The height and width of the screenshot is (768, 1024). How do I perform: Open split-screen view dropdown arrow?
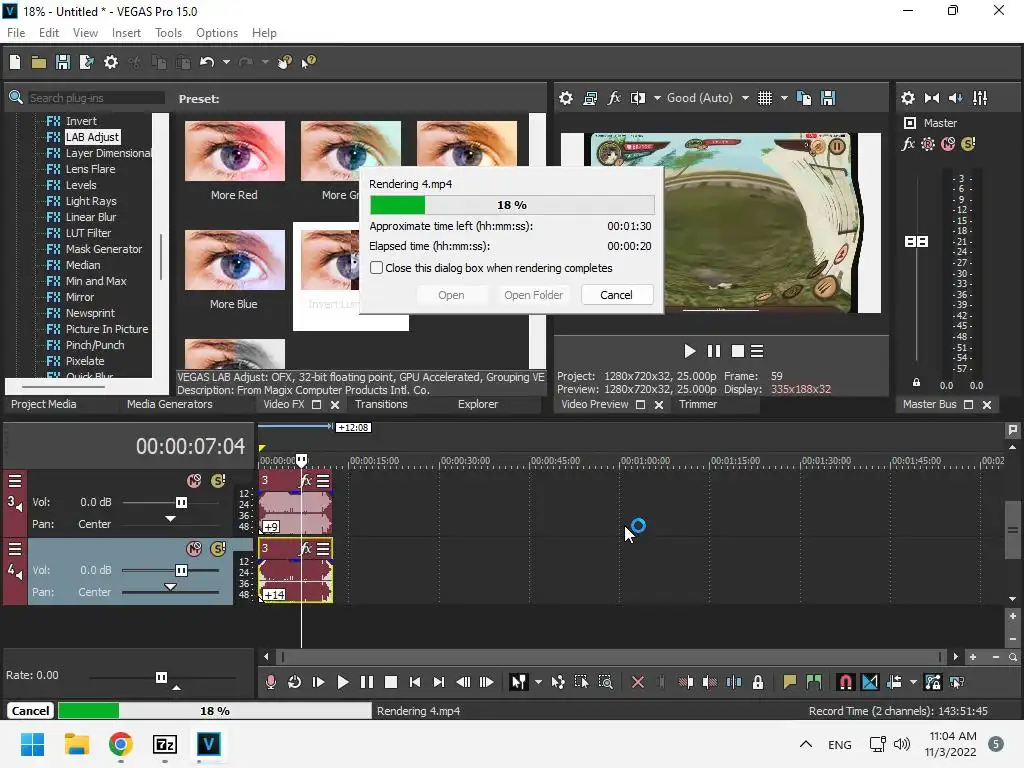tap(657, 98)
